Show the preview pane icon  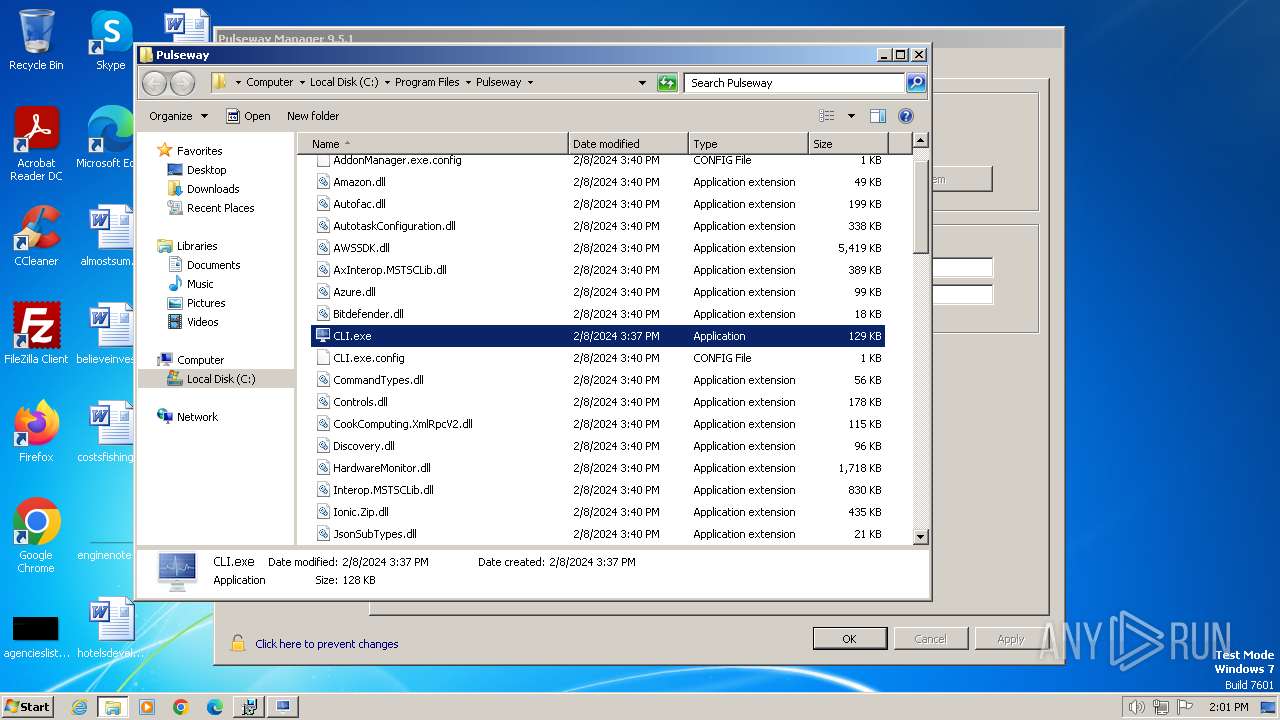(877, 116)
